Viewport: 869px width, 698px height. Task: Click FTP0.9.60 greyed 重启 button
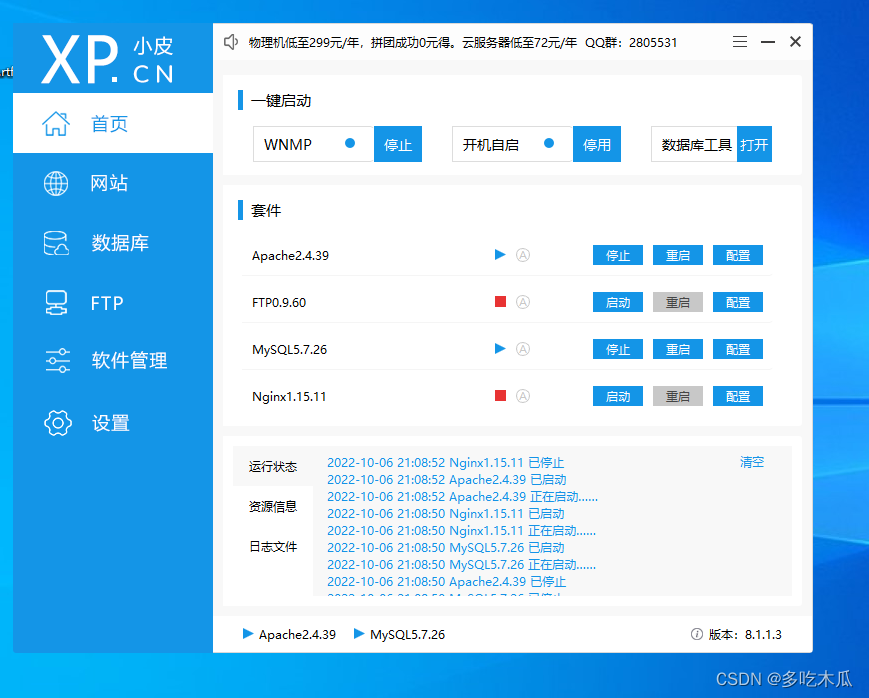[x=678, y=302]
